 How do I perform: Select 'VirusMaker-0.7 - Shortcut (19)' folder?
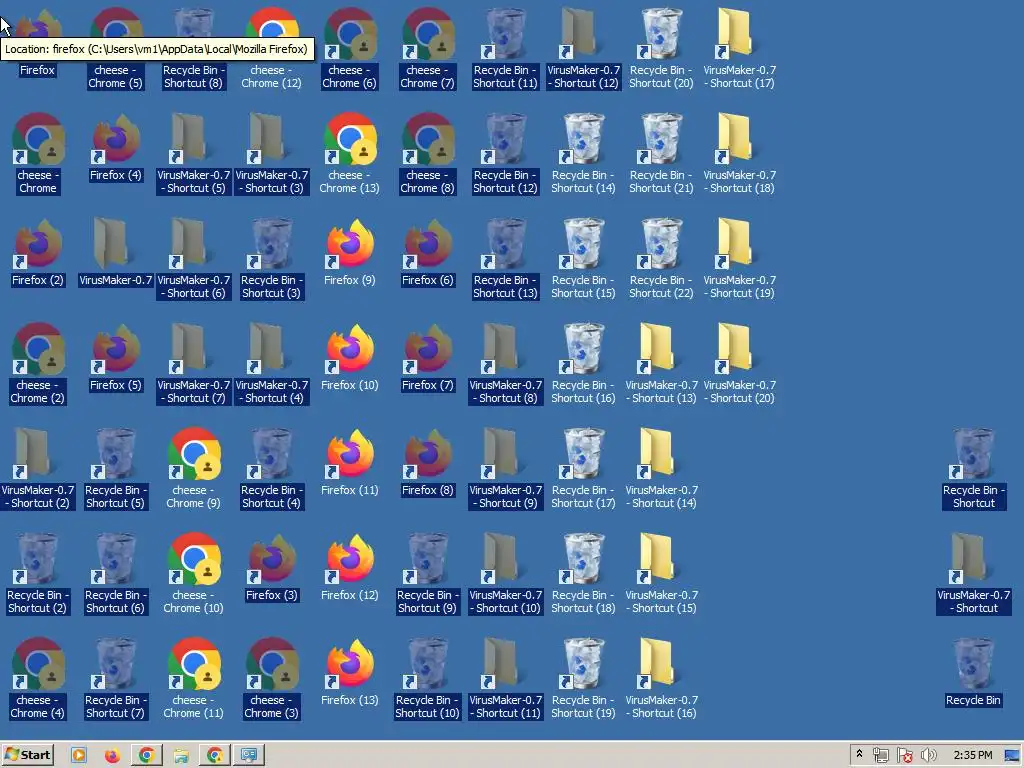739,259
